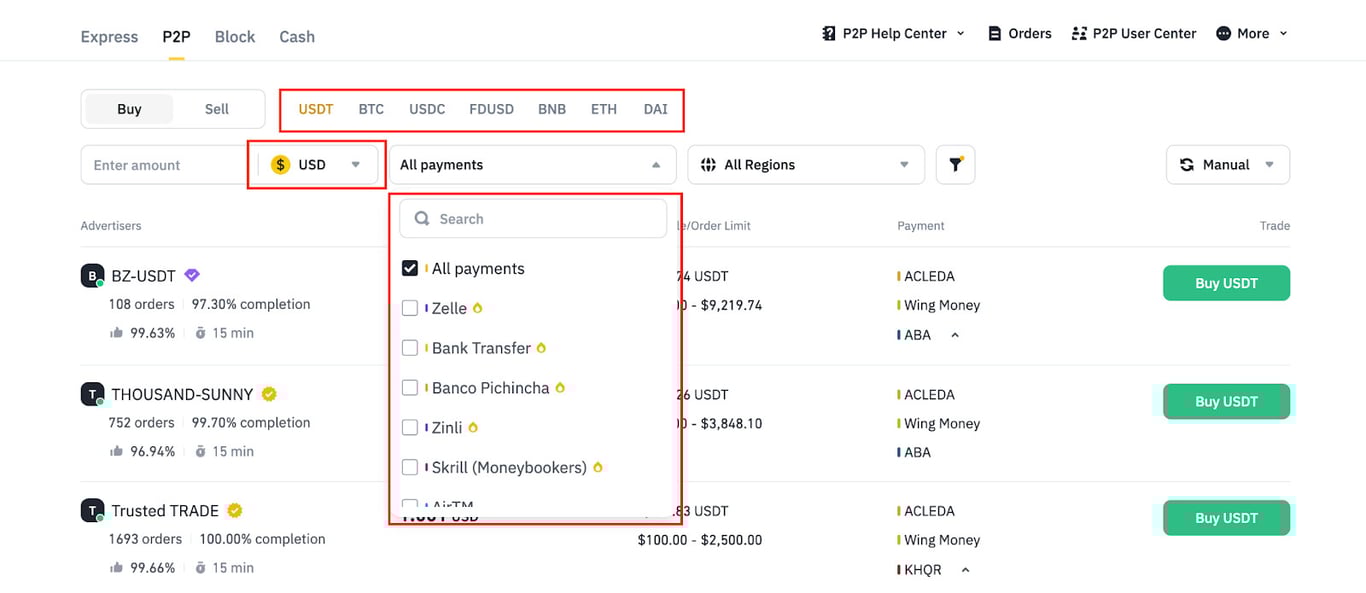Uncheck the All payments checkbox
Image resolution: width=1366 pixels, height=593 pixels.
click(409, 268)
